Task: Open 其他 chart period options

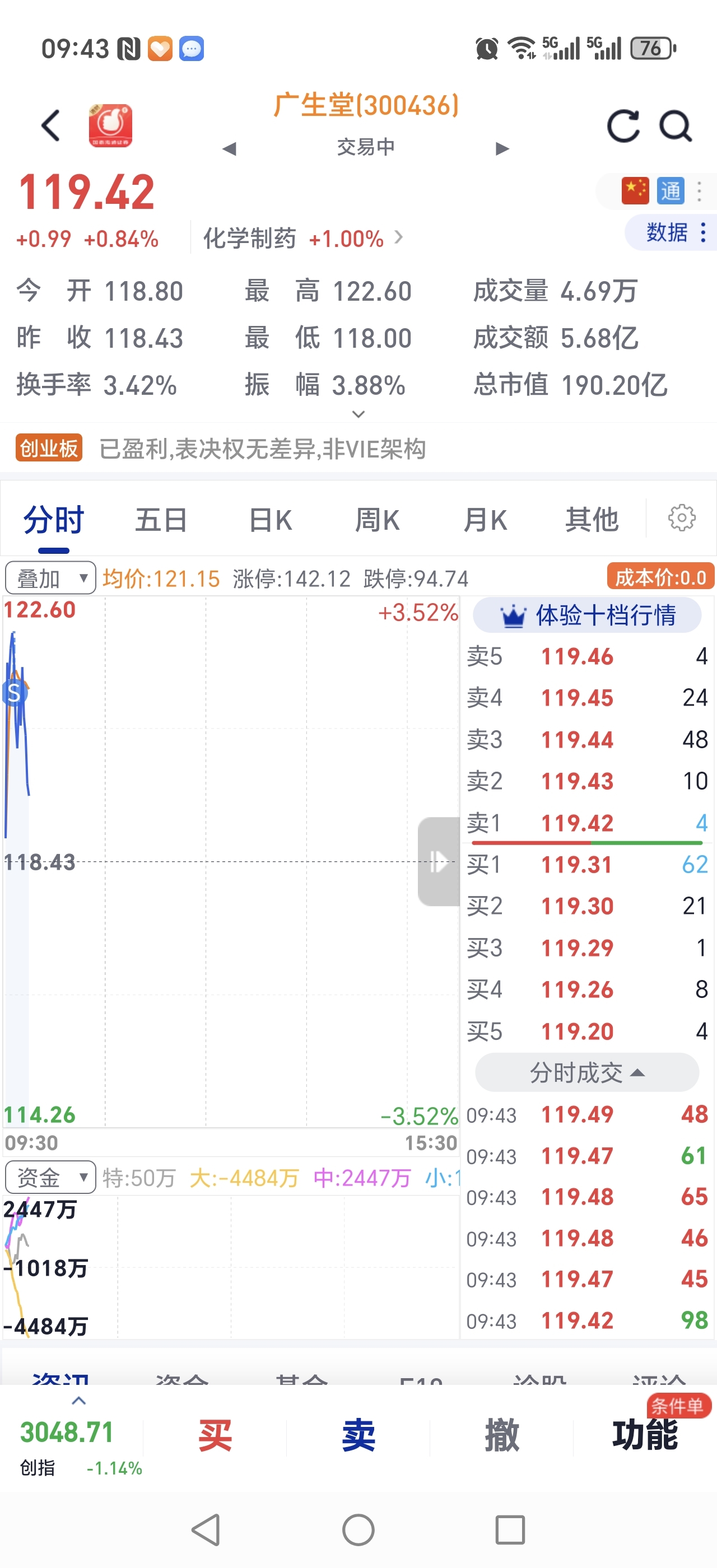Action: pyautogui.click(x=592, y=520)
